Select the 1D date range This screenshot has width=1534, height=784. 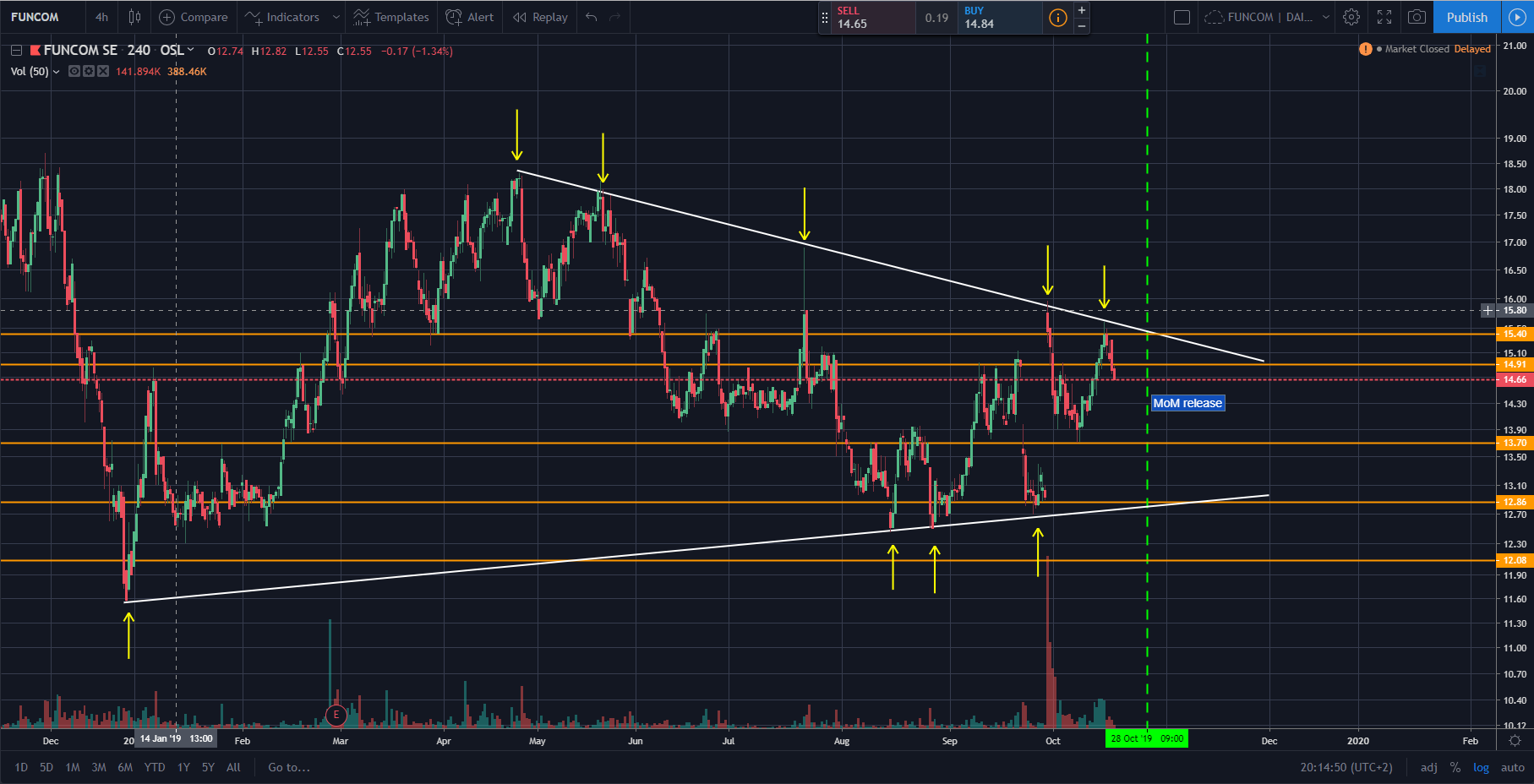point(21,767)
